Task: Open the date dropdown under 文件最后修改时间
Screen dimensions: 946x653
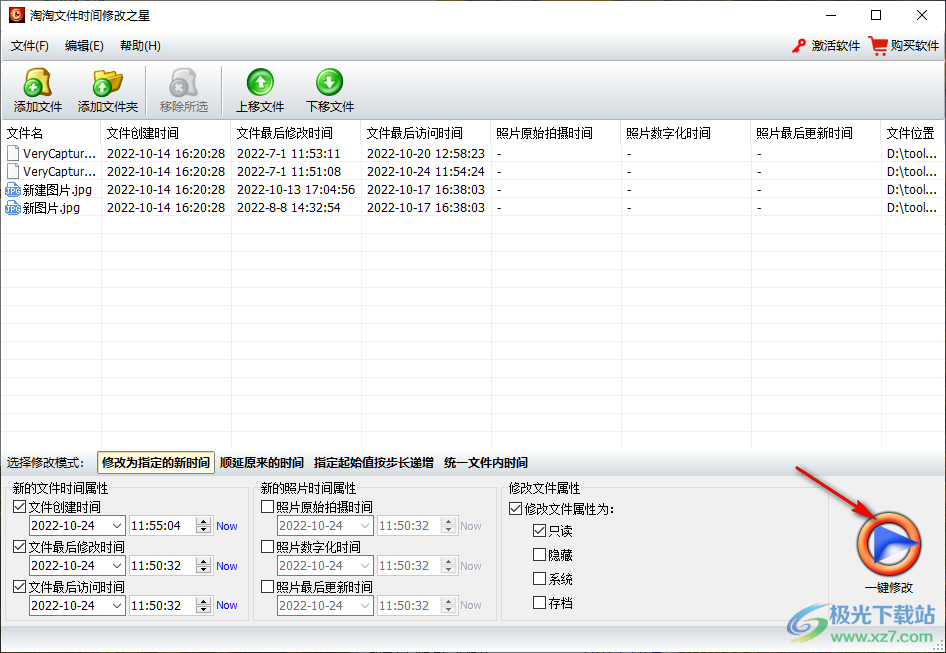Action: point(117,565)
